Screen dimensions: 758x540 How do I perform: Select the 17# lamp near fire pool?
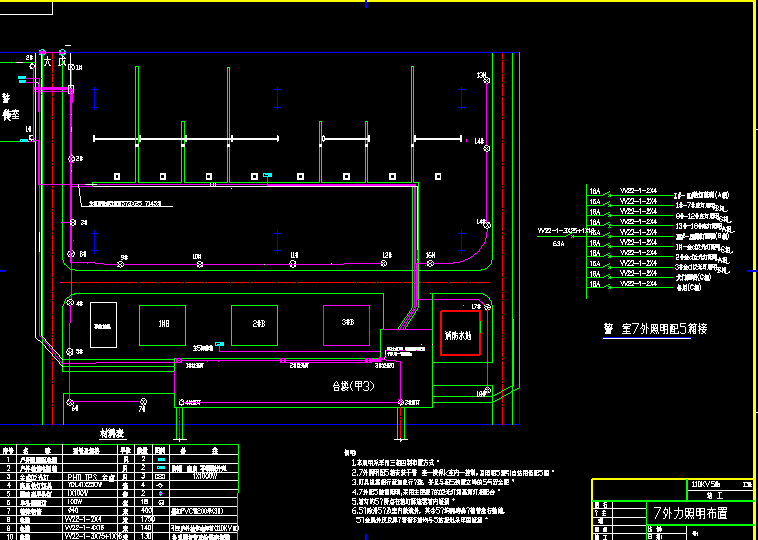tap(487, 307)
